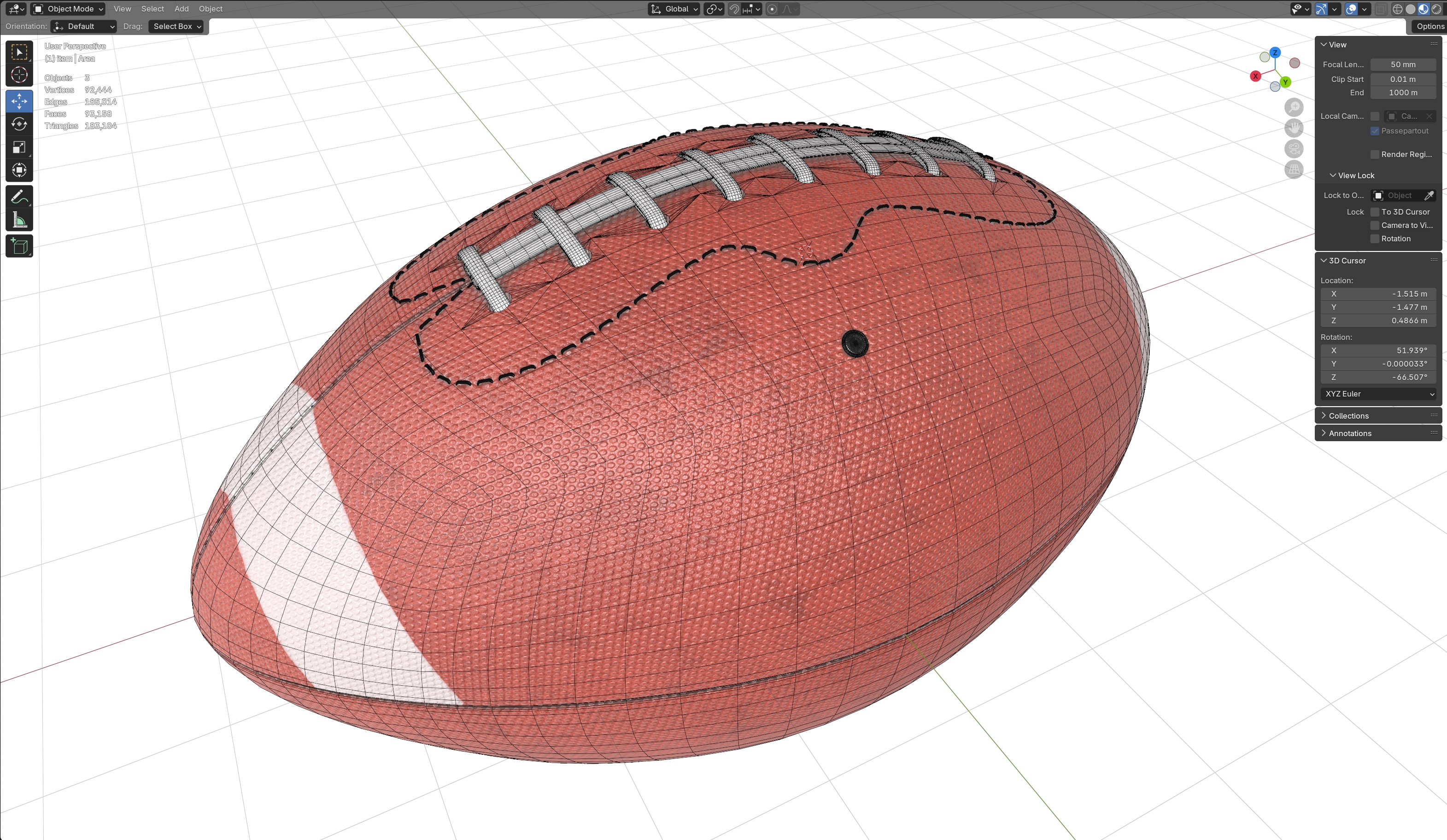Viewport: 1447px width, 840px height.
Task: Select the Rotate tool
Action: click(19, 124)
